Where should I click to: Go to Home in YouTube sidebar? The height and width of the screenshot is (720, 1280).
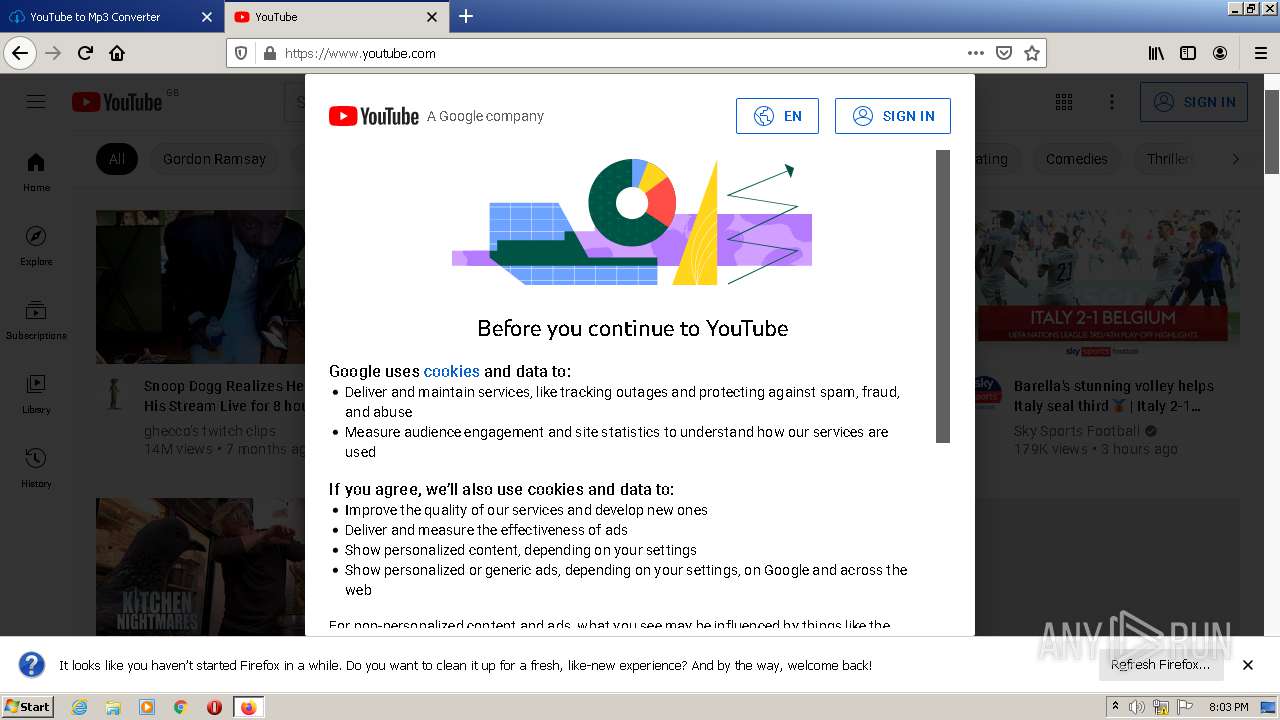coord(36,171)
